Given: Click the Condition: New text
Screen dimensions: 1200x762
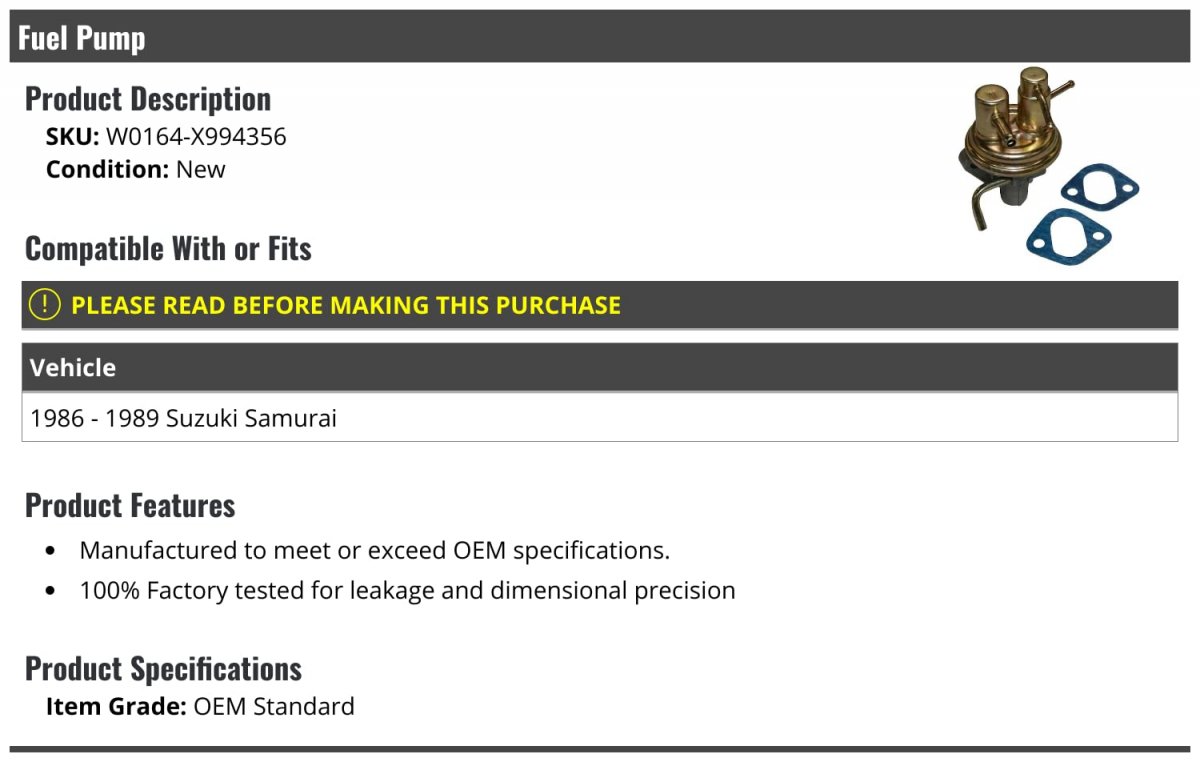Looking at the screenshot, I should click(136, 169).
